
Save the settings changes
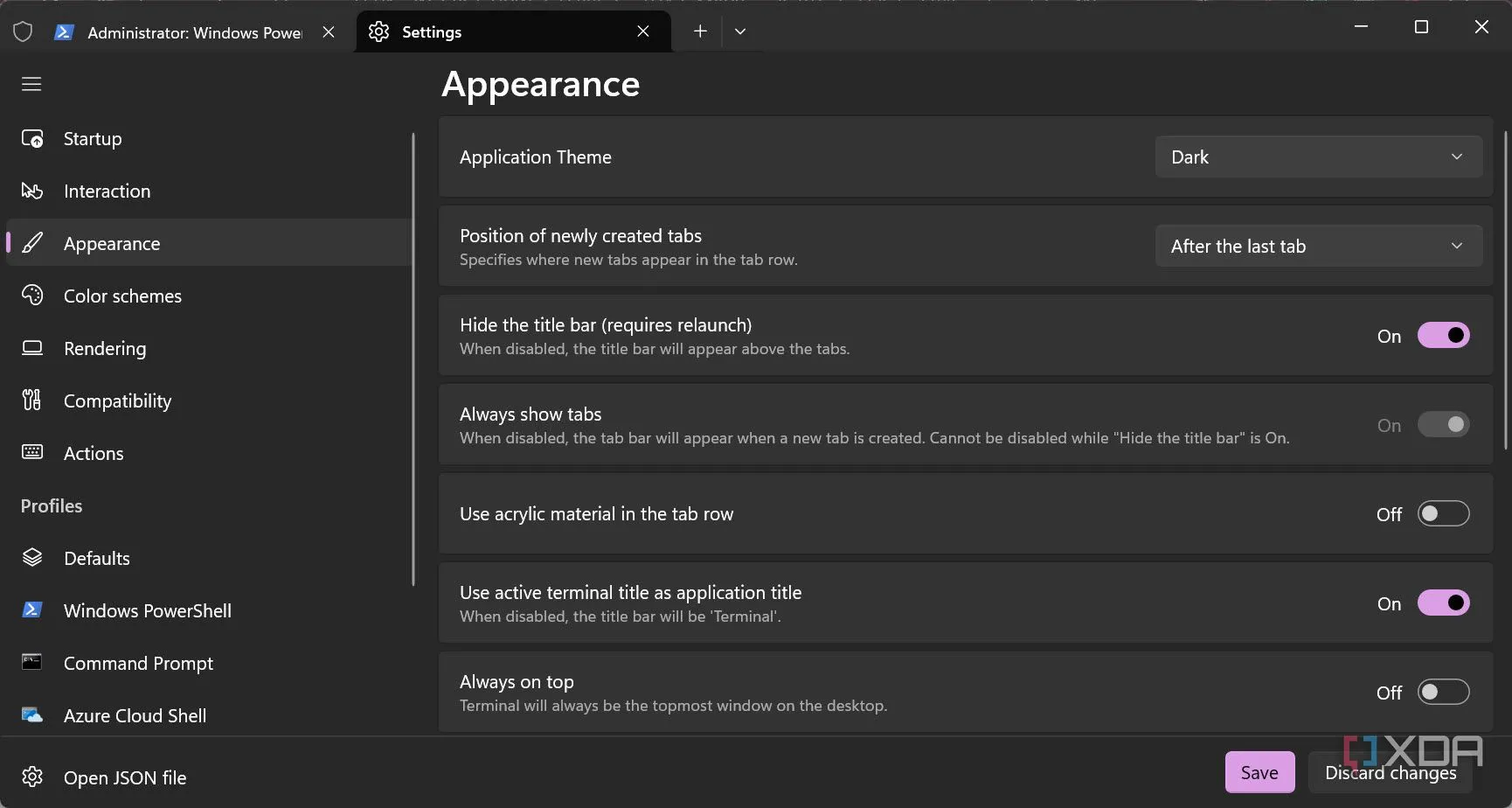pos(1259,772)
